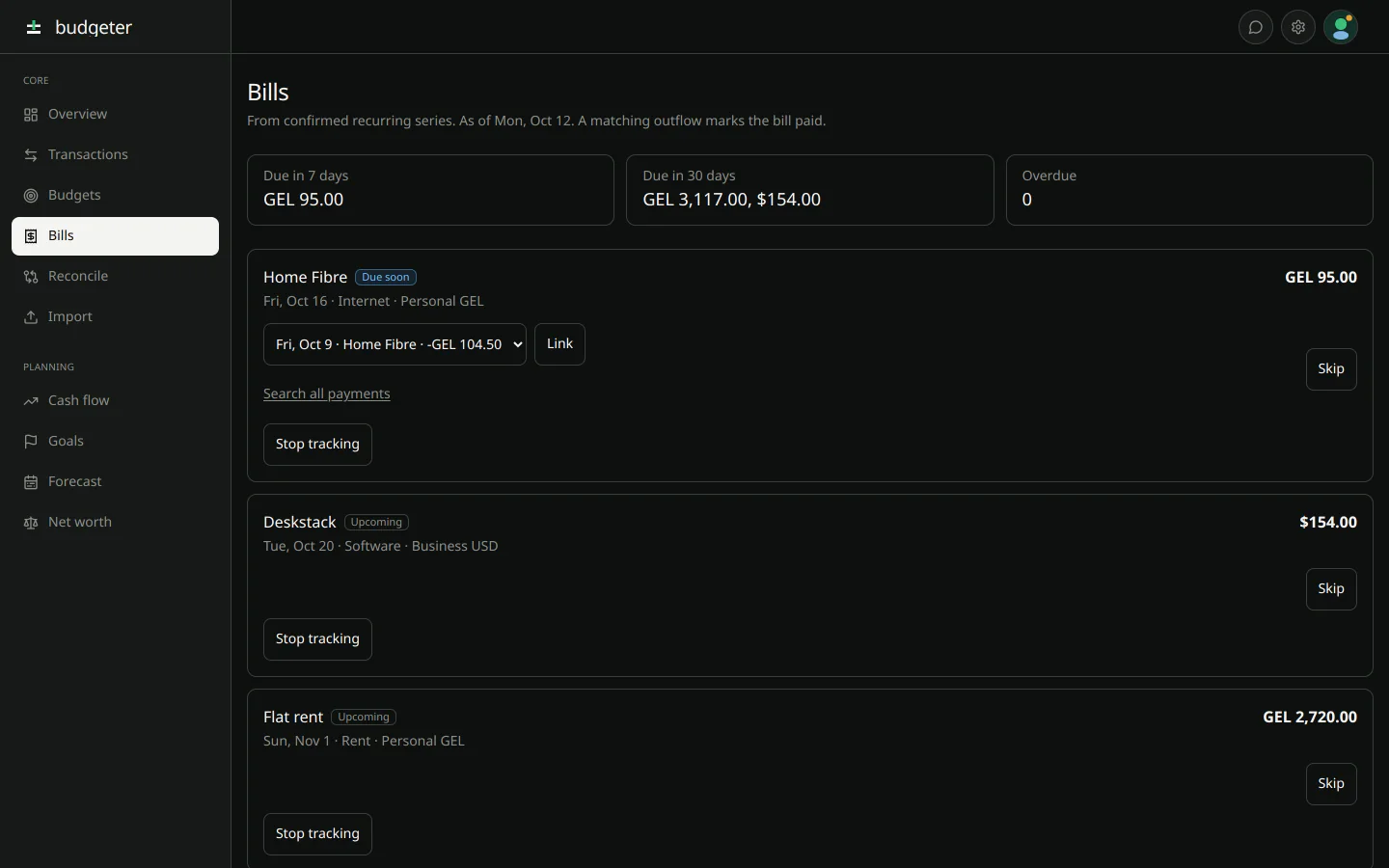Click the Home Fibre bill title

(x=305, y=277)
